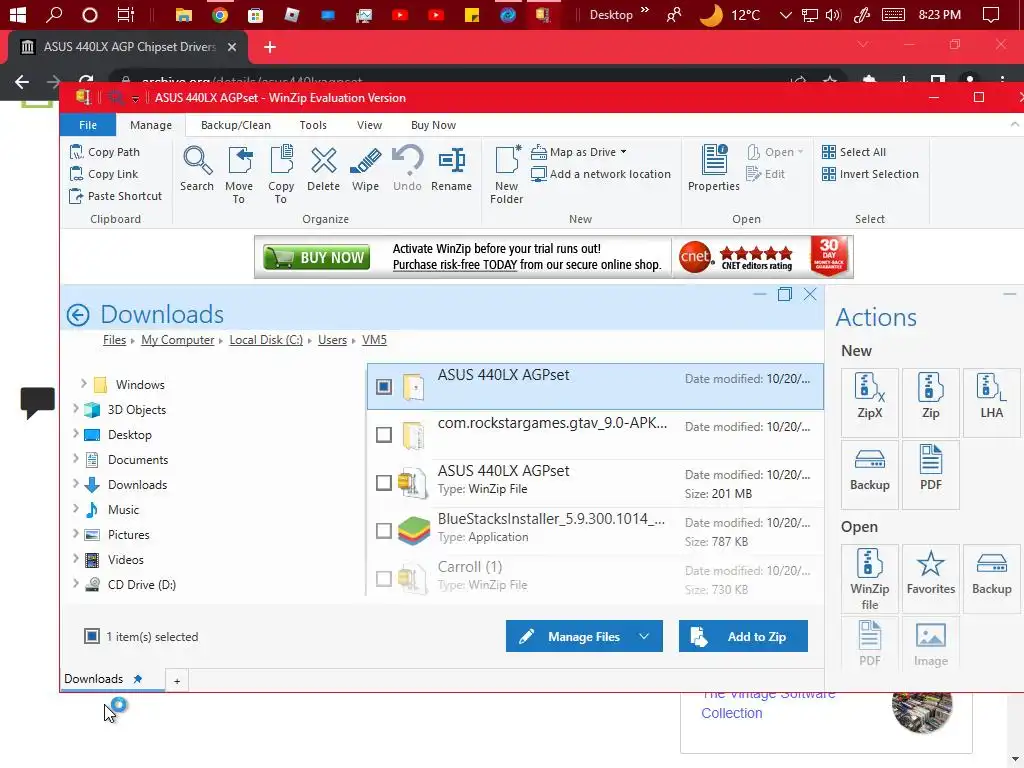
Task: Select the Move To tool
Action: tap(238, 175)
